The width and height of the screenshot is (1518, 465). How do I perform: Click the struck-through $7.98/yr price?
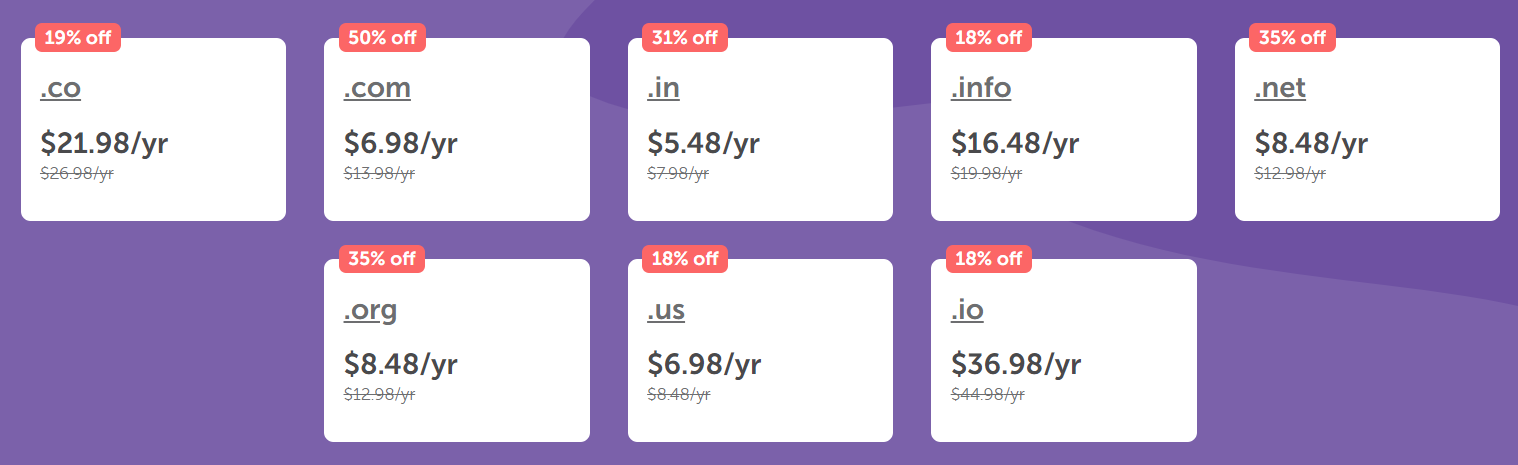[x=678, y=173]
